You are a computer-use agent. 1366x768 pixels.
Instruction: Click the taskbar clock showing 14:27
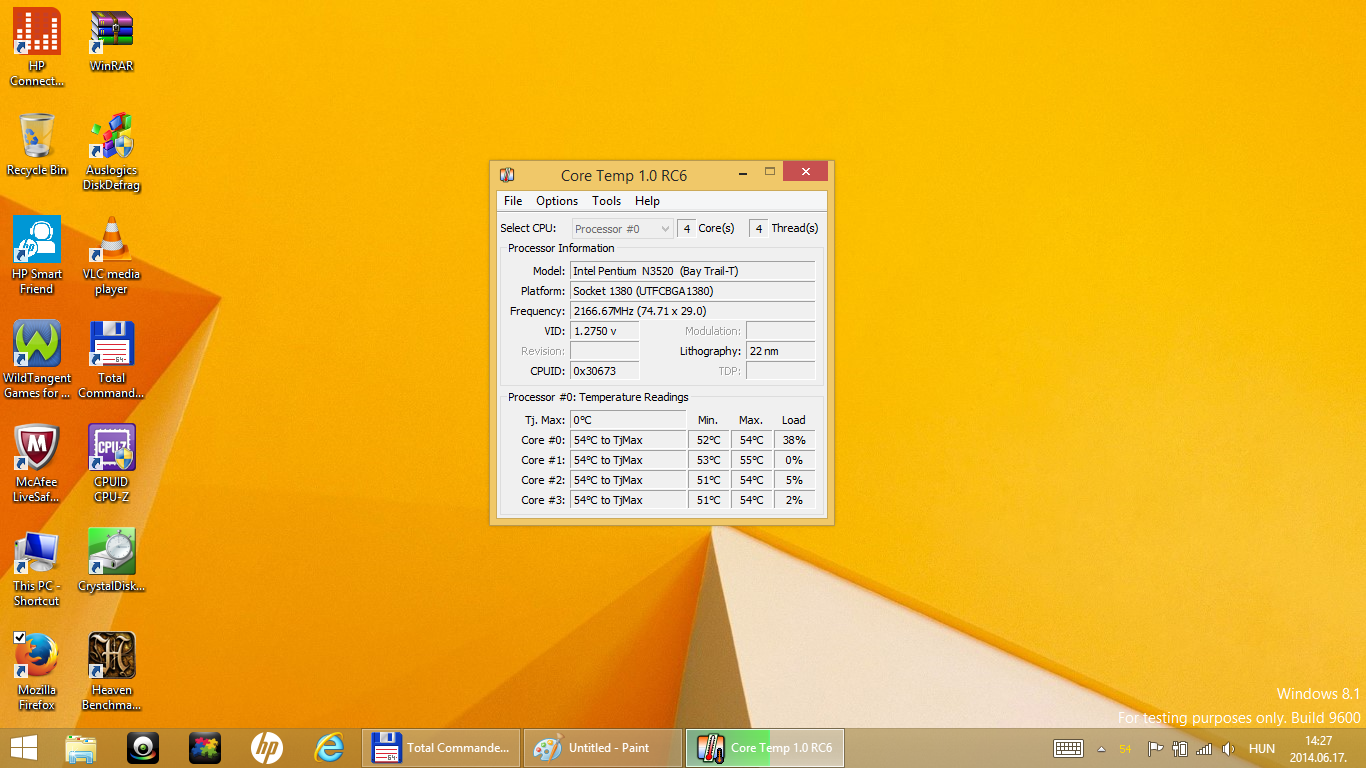coord(1319,748)
